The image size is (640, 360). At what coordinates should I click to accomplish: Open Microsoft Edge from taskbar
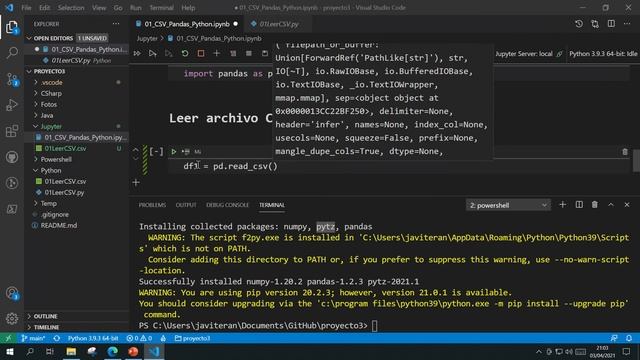click(x=113, y=351)
